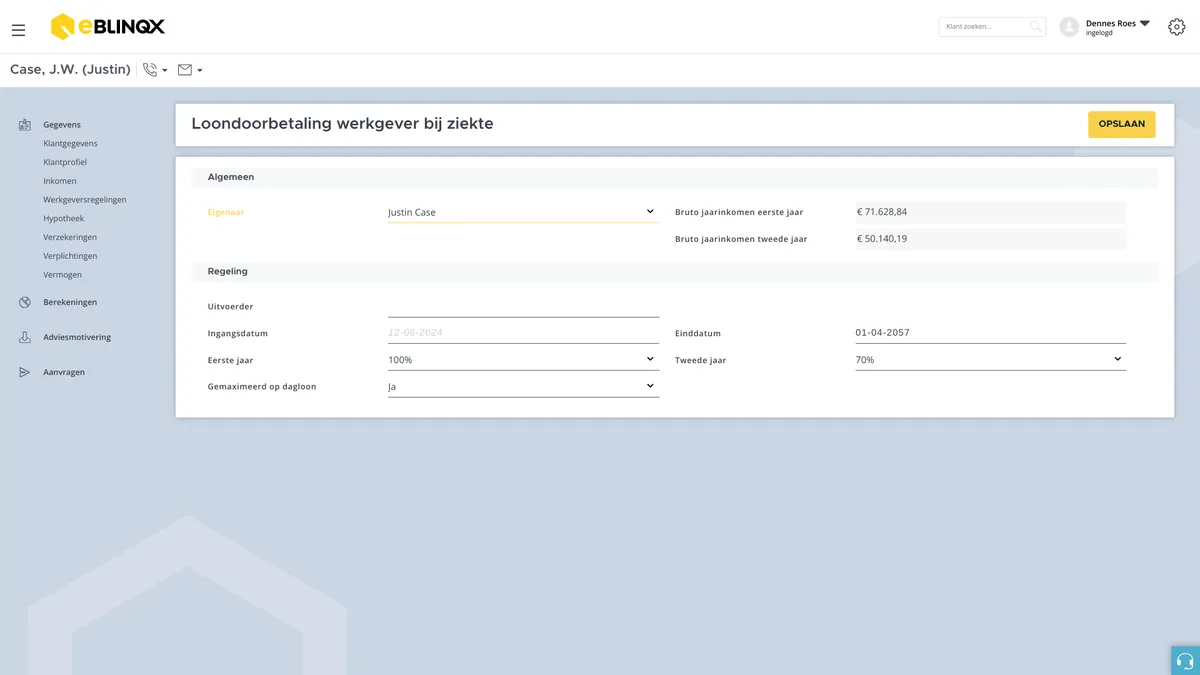Click the Adviesmotivering icon
The image size is (1200, 675).
pyautogui.click(x=25, y=337)
